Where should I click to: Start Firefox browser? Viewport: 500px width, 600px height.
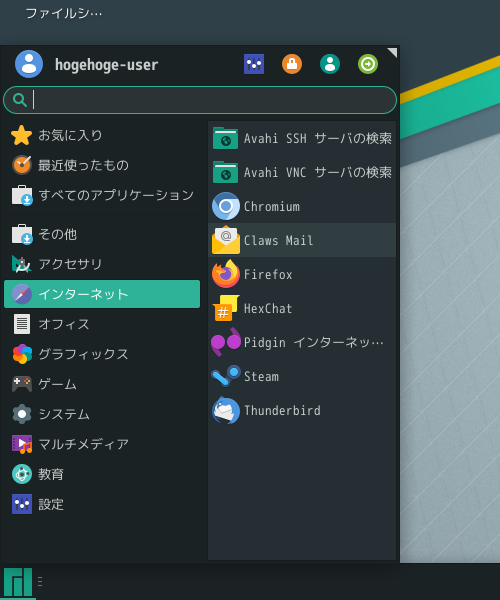(x=302, y=274)
